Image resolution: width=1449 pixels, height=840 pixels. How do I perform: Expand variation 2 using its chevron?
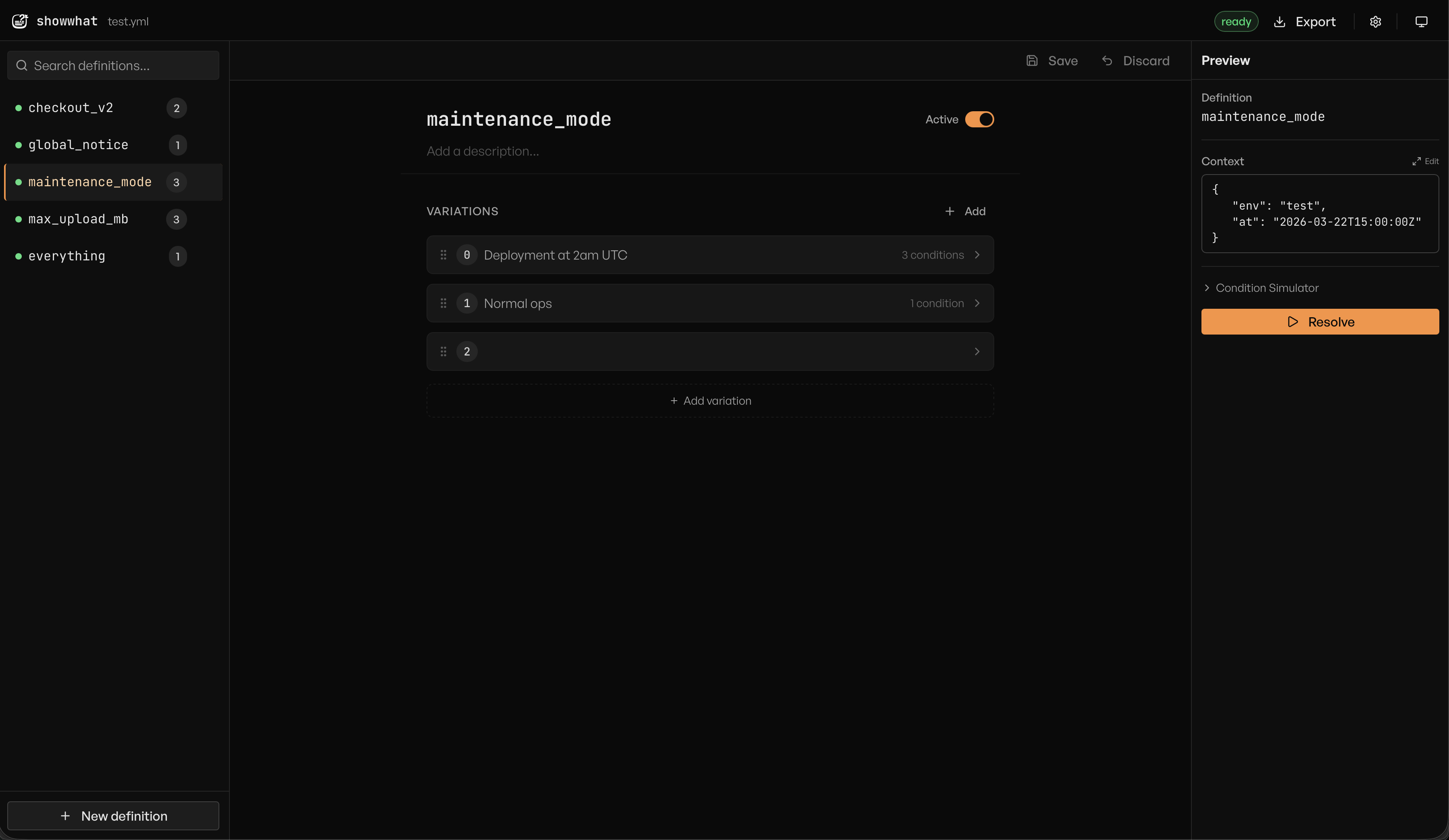(977, 351)
